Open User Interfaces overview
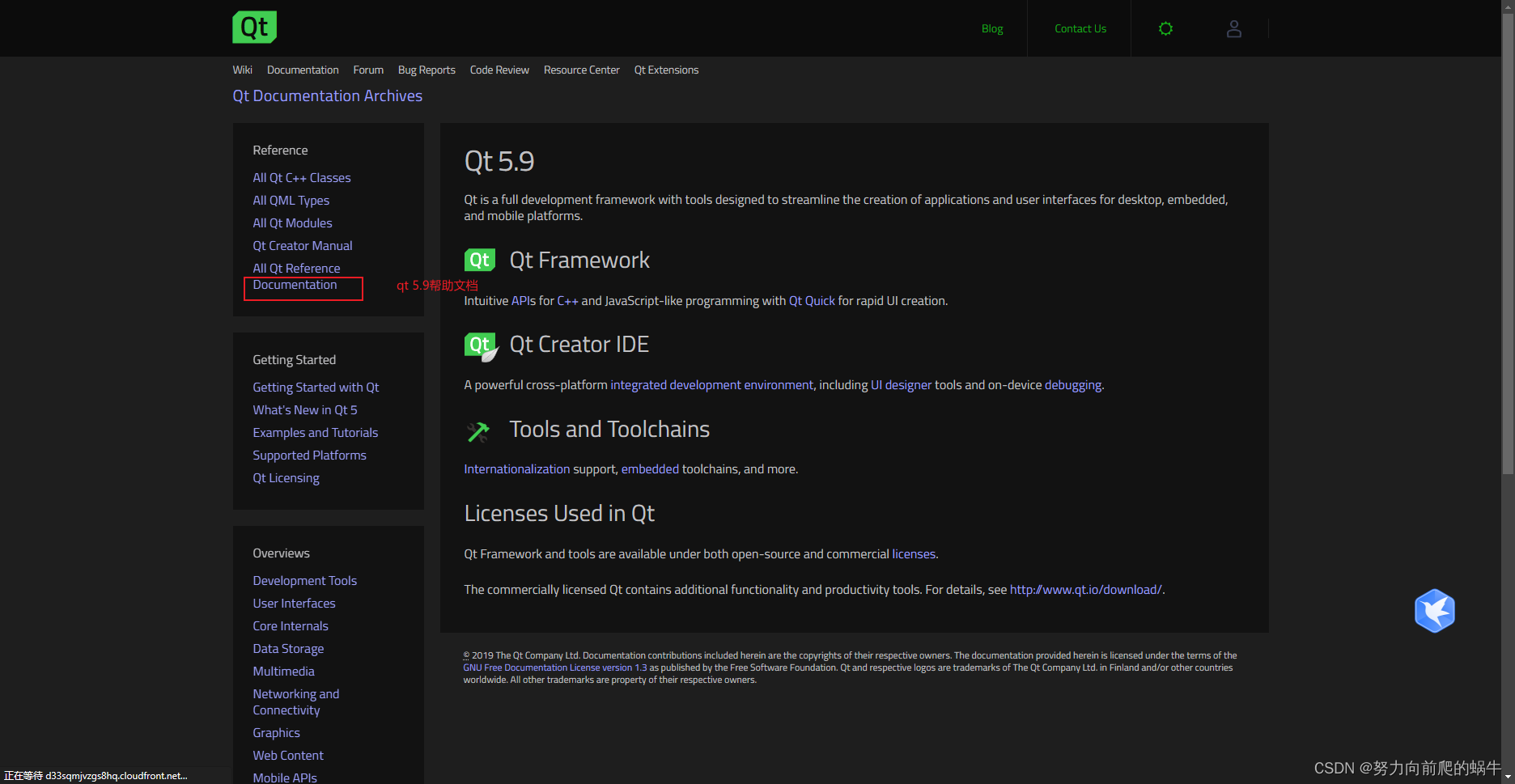1515x784 pixels. 294,603
